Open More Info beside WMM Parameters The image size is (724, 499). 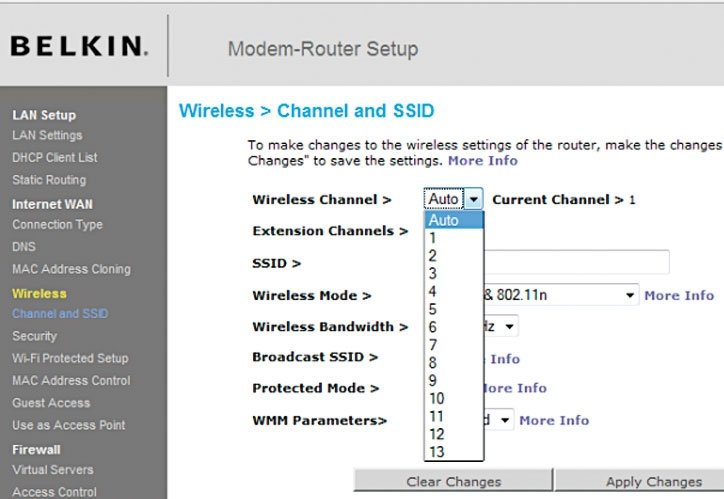click(x=554, y=420)
